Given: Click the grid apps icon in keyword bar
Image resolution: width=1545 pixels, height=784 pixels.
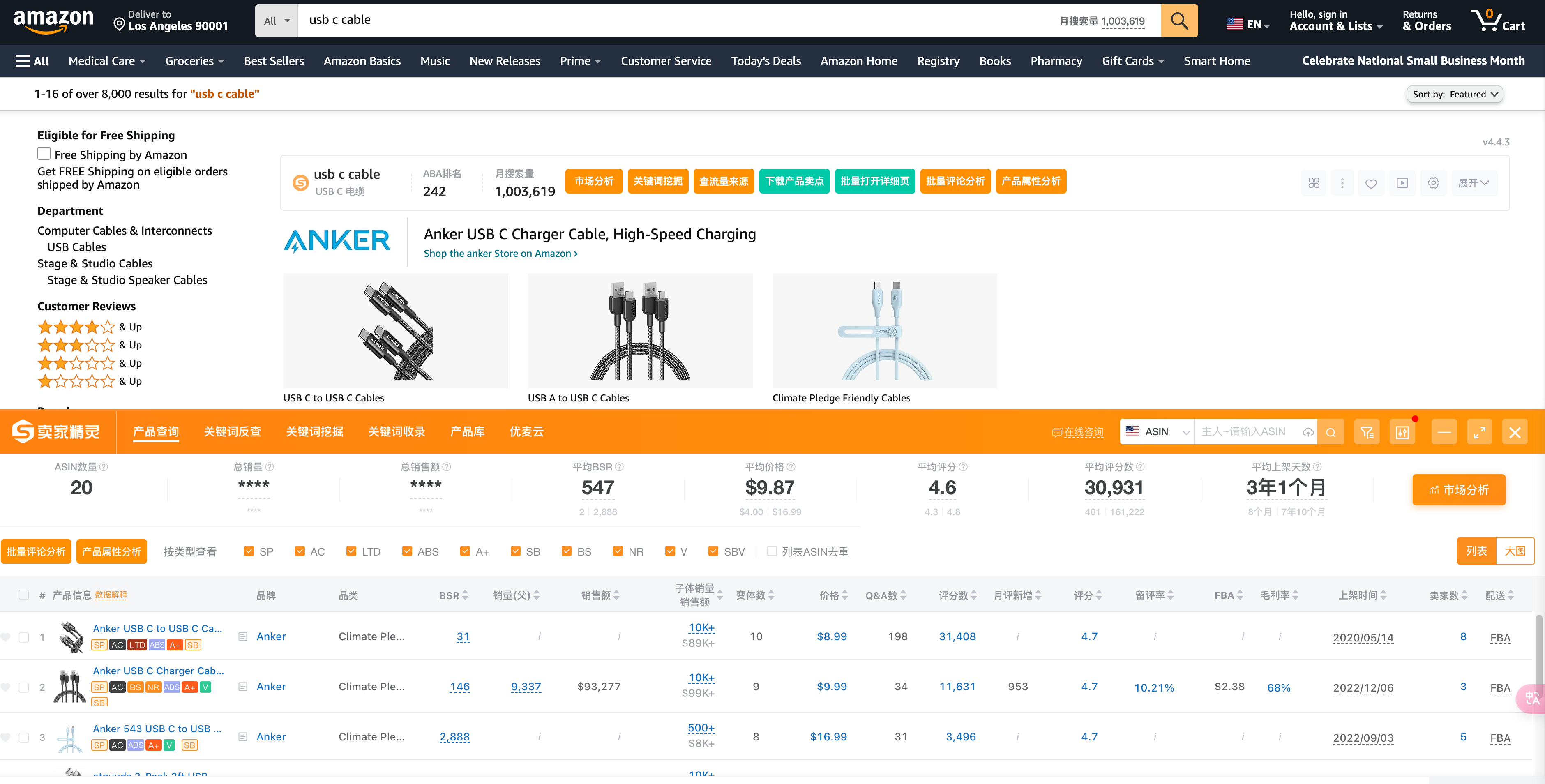Looking at the screenshot, I should tap(1314, 183).
